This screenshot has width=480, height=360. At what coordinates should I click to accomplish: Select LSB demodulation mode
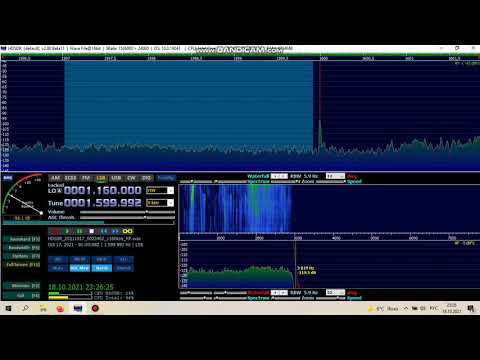[101, 178]
